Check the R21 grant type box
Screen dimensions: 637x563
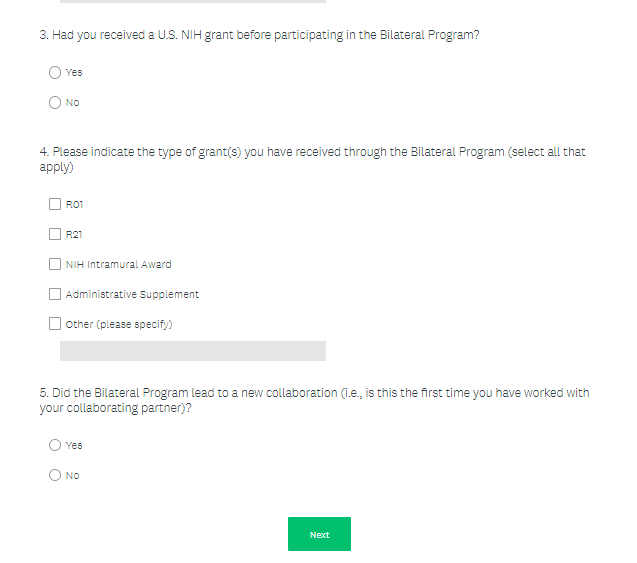(55, 234)
